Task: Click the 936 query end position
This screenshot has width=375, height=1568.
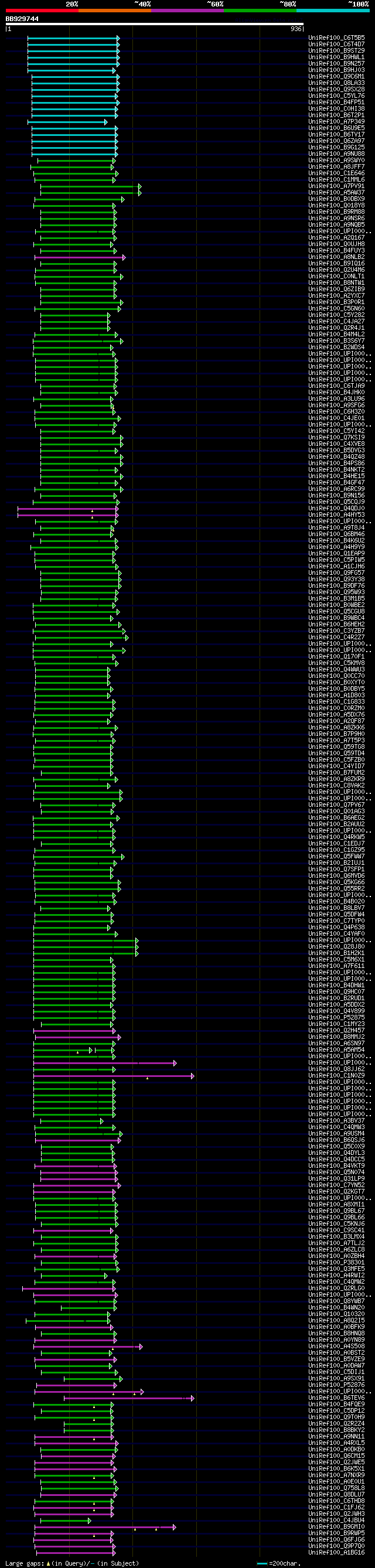Action: tap(296, 29)
